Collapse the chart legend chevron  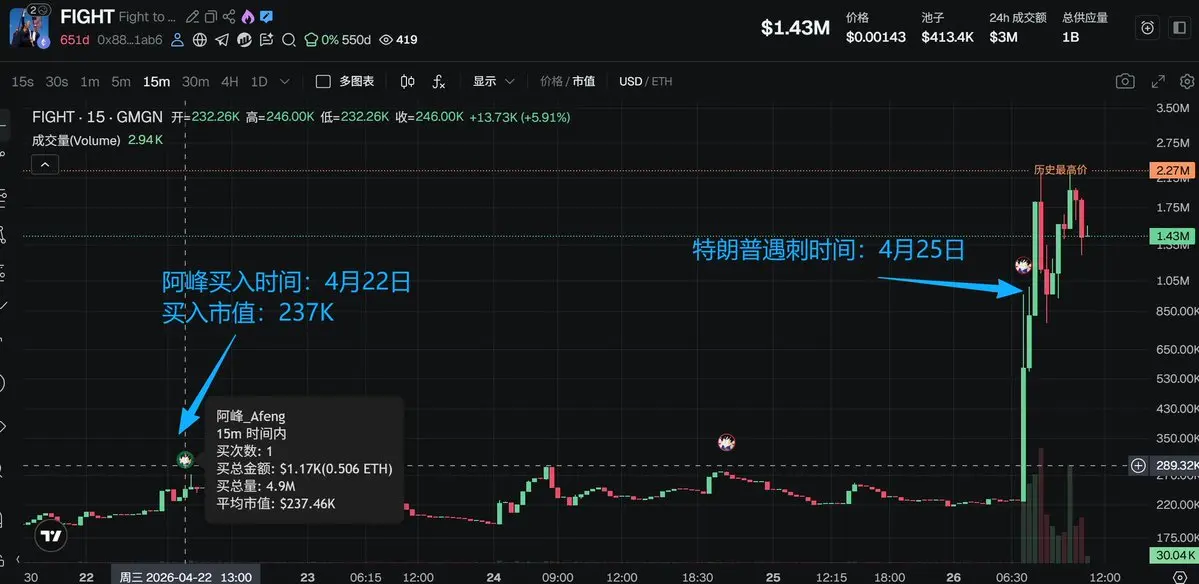pyautogui.click(x=44, y=164)
